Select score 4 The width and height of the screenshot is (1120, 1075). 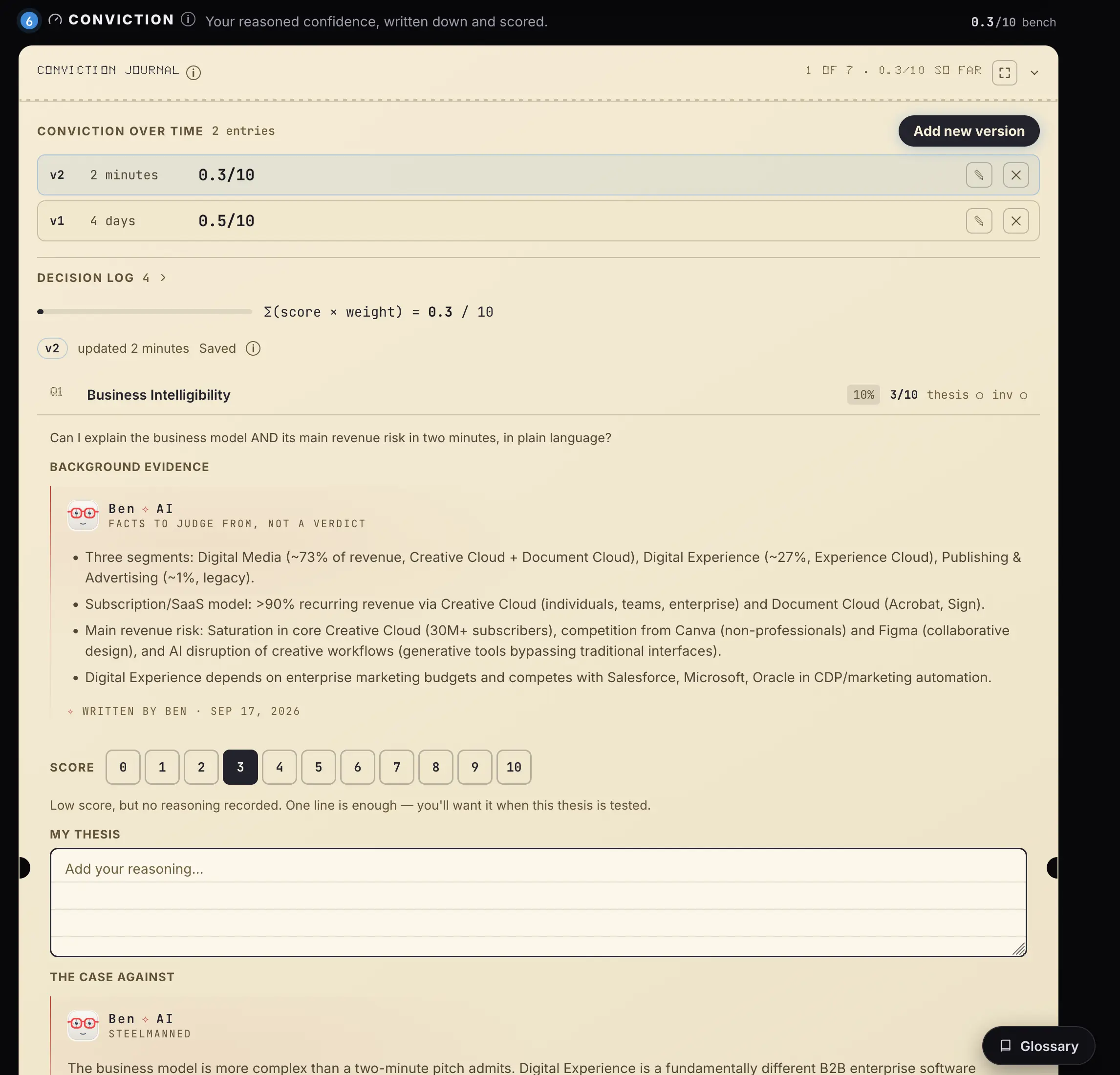tap(280, 767)
